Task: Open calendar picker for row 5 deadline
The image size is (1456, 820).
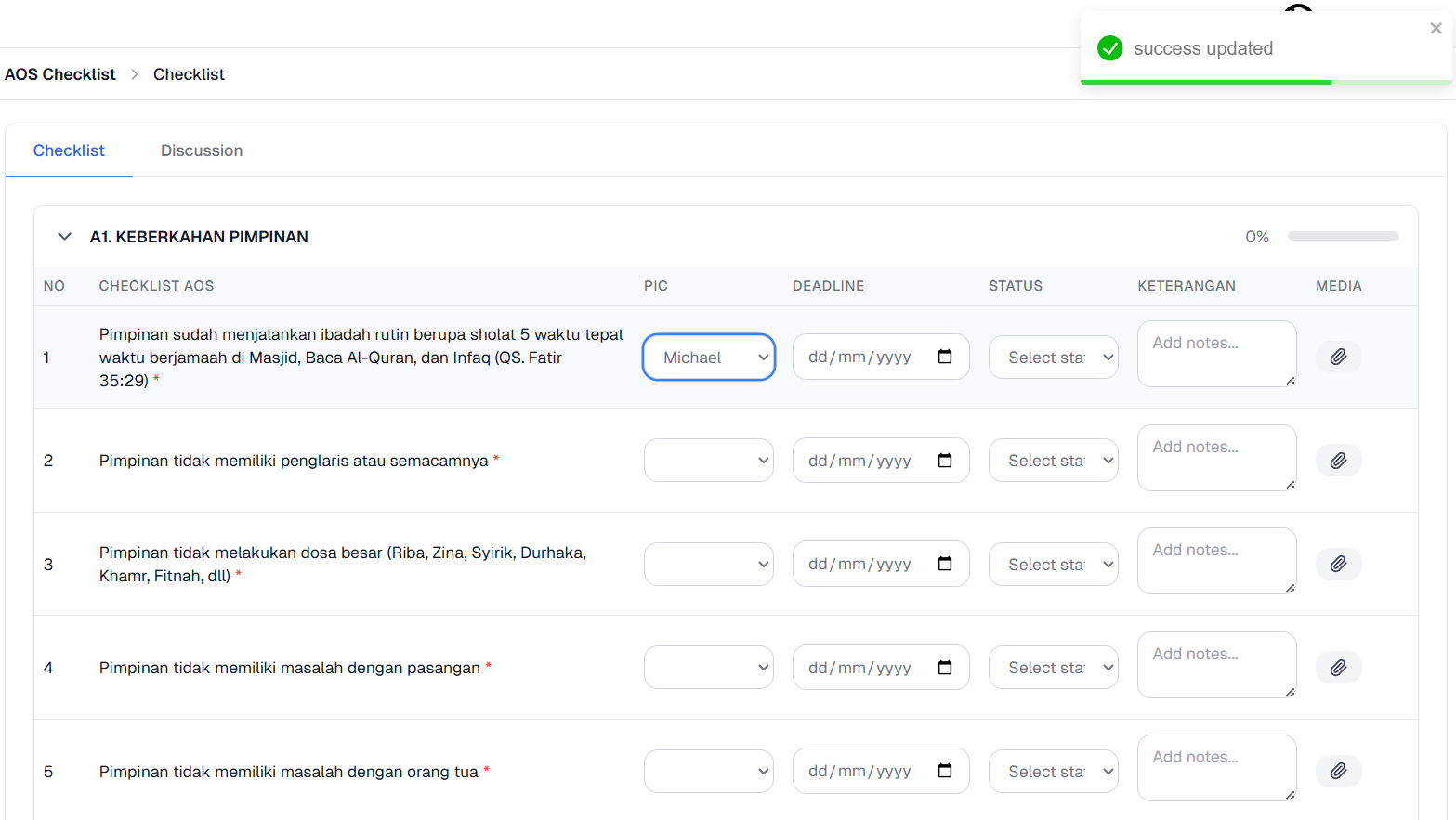Action: (x=945, y=771)
